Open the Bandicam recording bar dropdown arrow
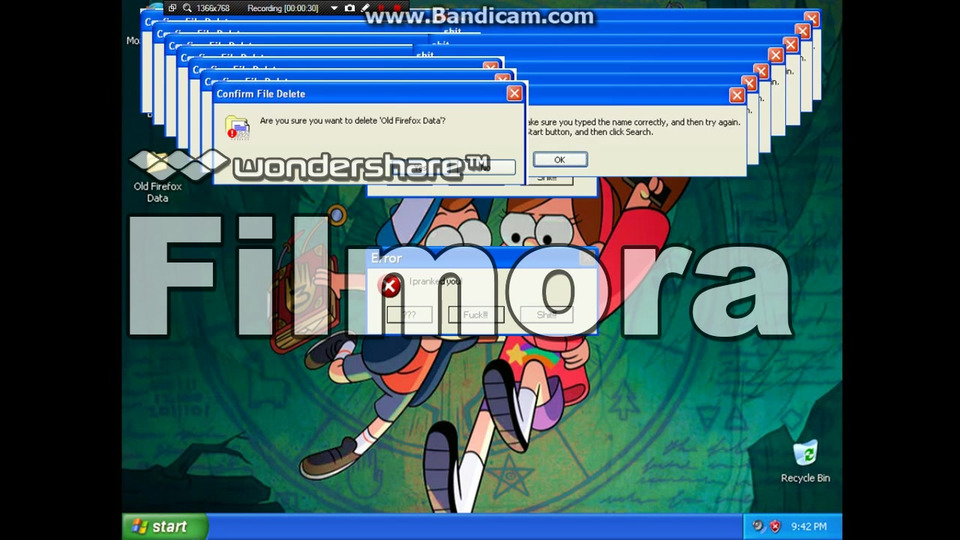 pyautogui.click(x=334, y=9)
